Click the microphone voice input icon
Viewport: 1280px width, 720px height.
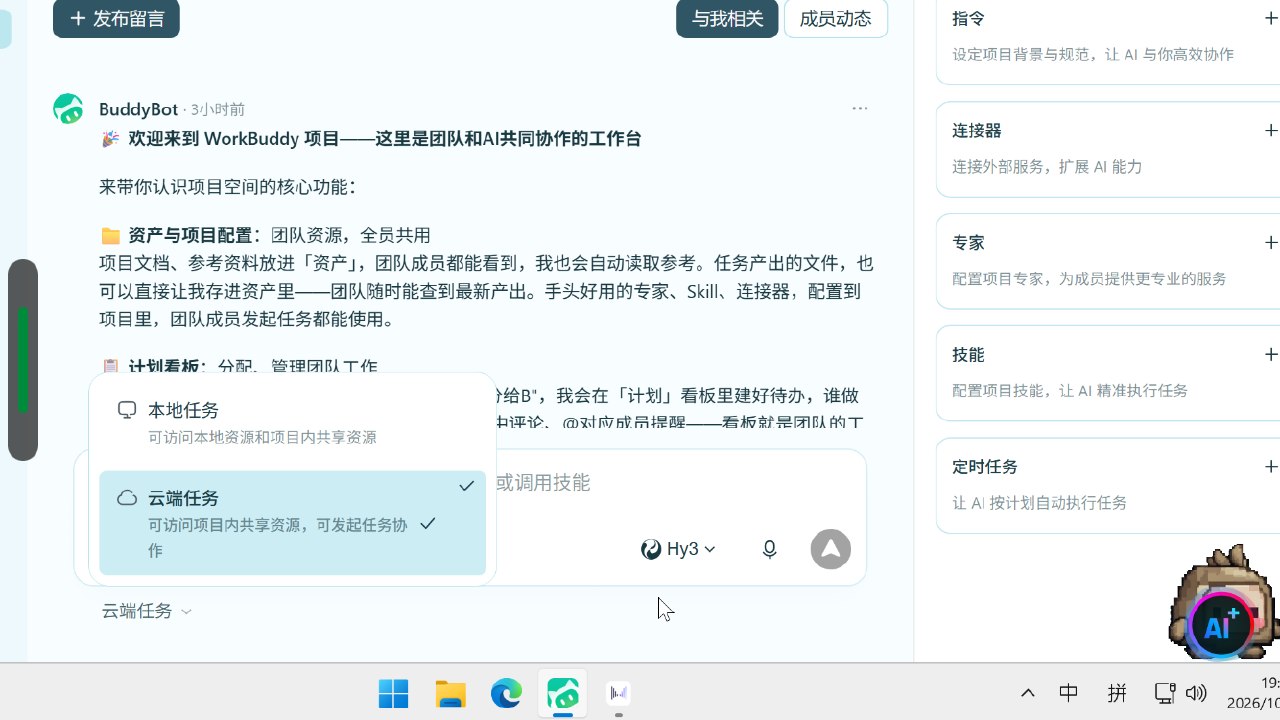pos(769,549)
